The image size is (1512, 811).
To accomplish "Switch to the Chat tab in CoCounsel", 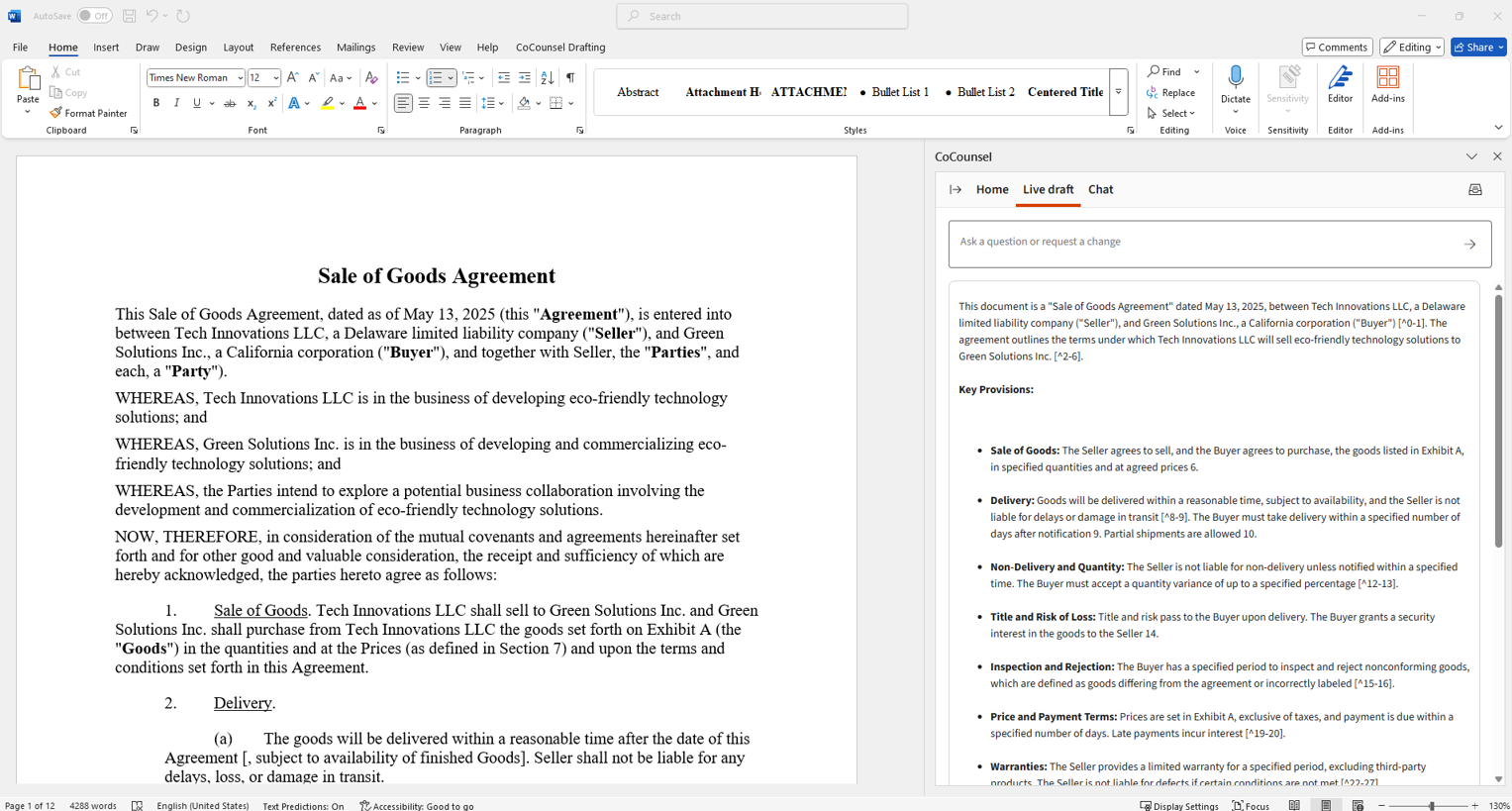I will [x=1100, y=190].
